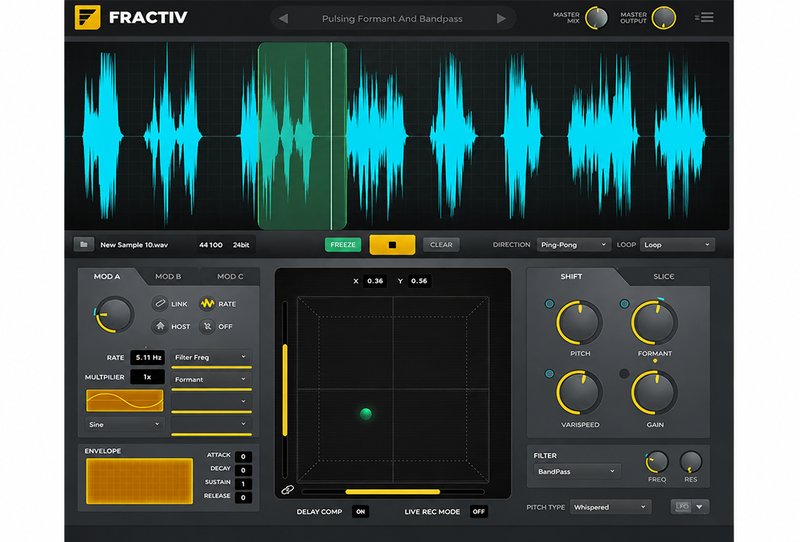Image resolution: width=800 pixels, height=542 pixels.
Task: Click the horizontal XY pad slider
Action: coord(392,491)
